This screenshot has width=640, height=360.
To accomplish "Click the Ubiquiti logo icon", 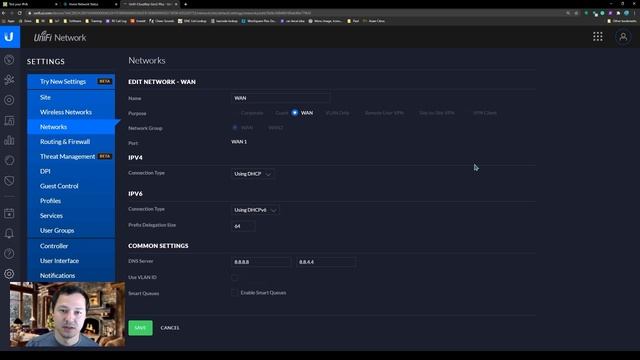I will [x=9, y=37].
